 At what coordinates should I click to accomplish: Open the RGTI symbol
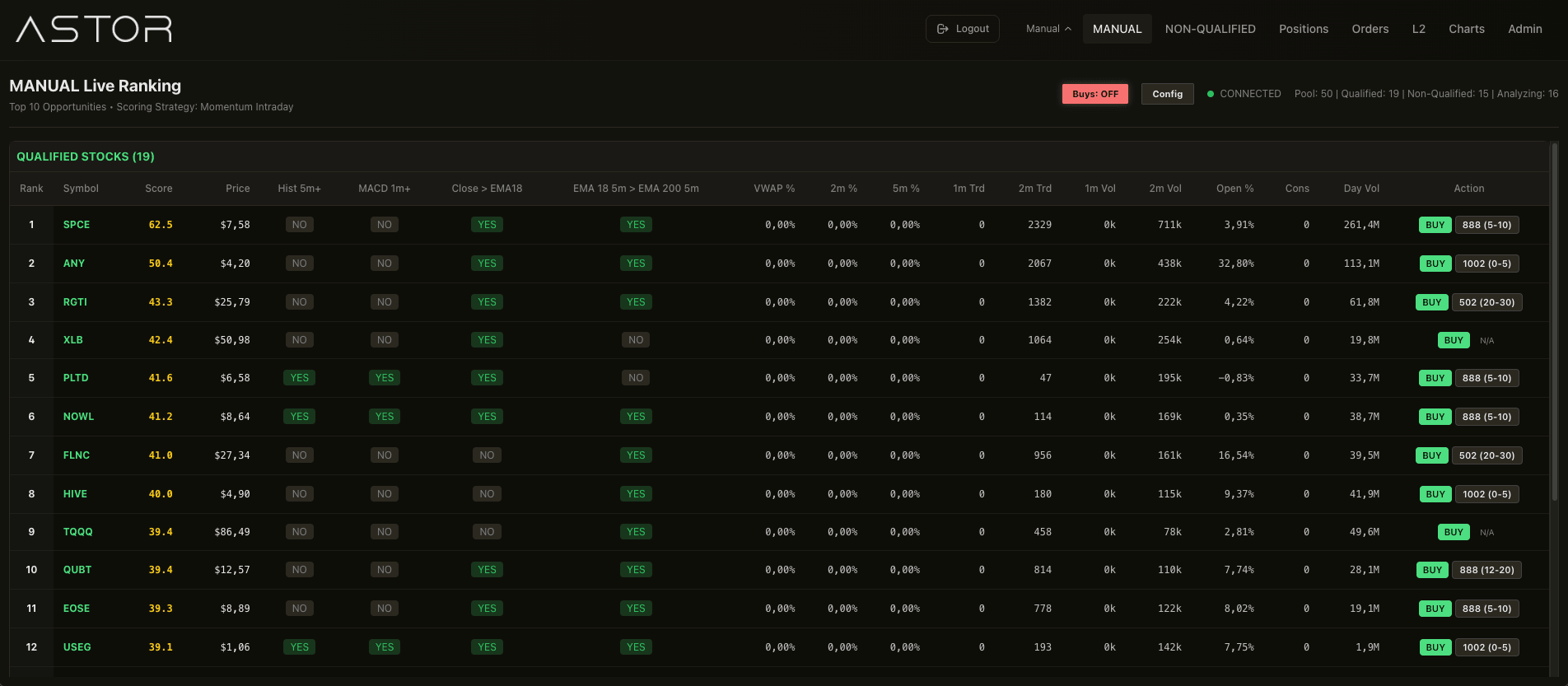coord(75,302)
